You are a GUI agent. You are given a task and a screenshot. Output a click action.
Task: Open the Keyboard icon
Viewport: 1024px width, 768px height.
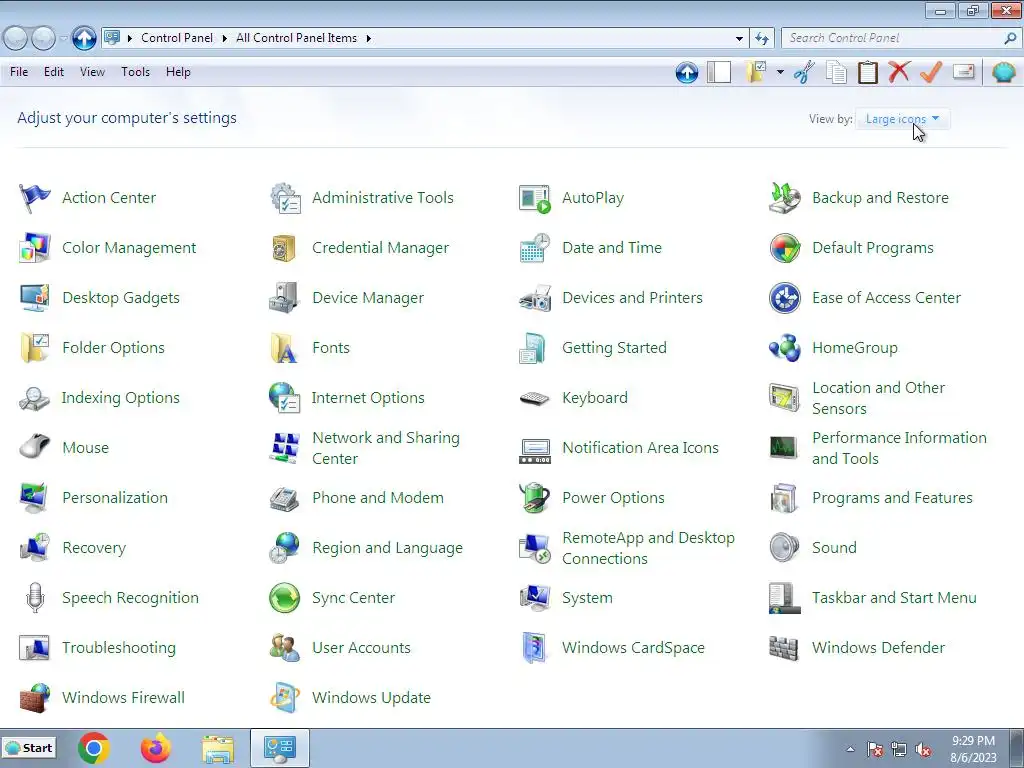coord(535,398)
